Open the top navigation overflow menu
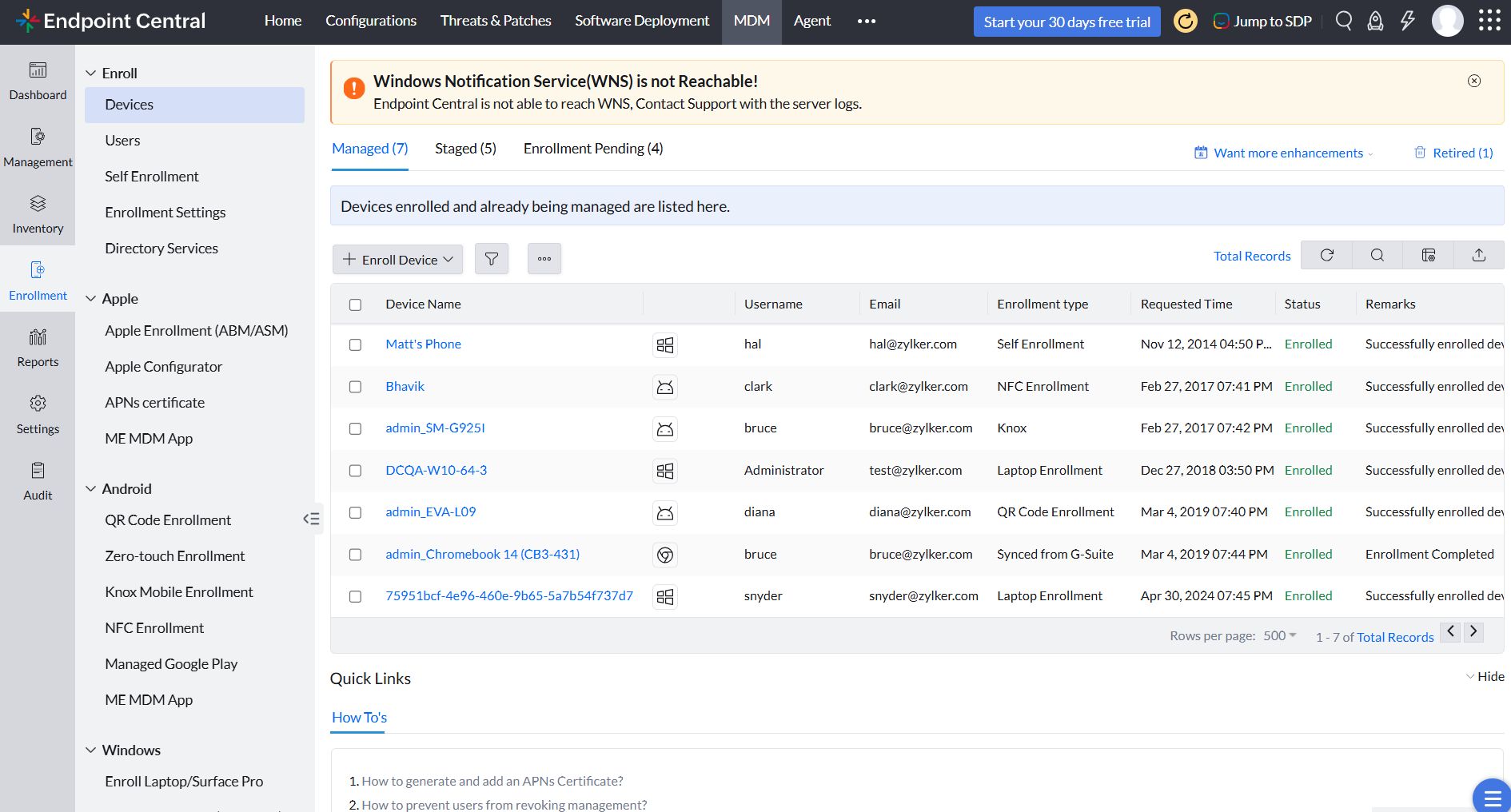 tap(867, 21)
